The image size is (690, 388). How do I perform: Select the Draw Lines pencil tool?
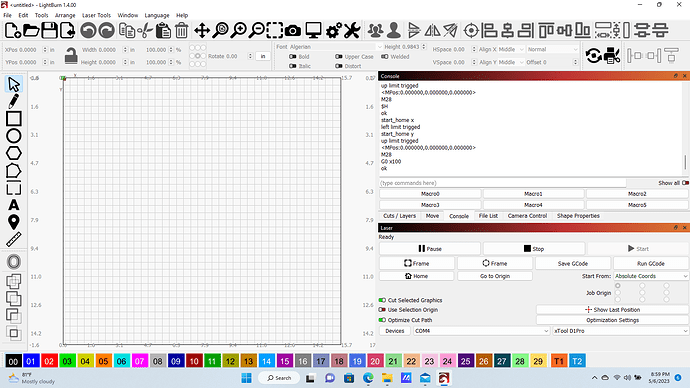[x=13, y=101]
